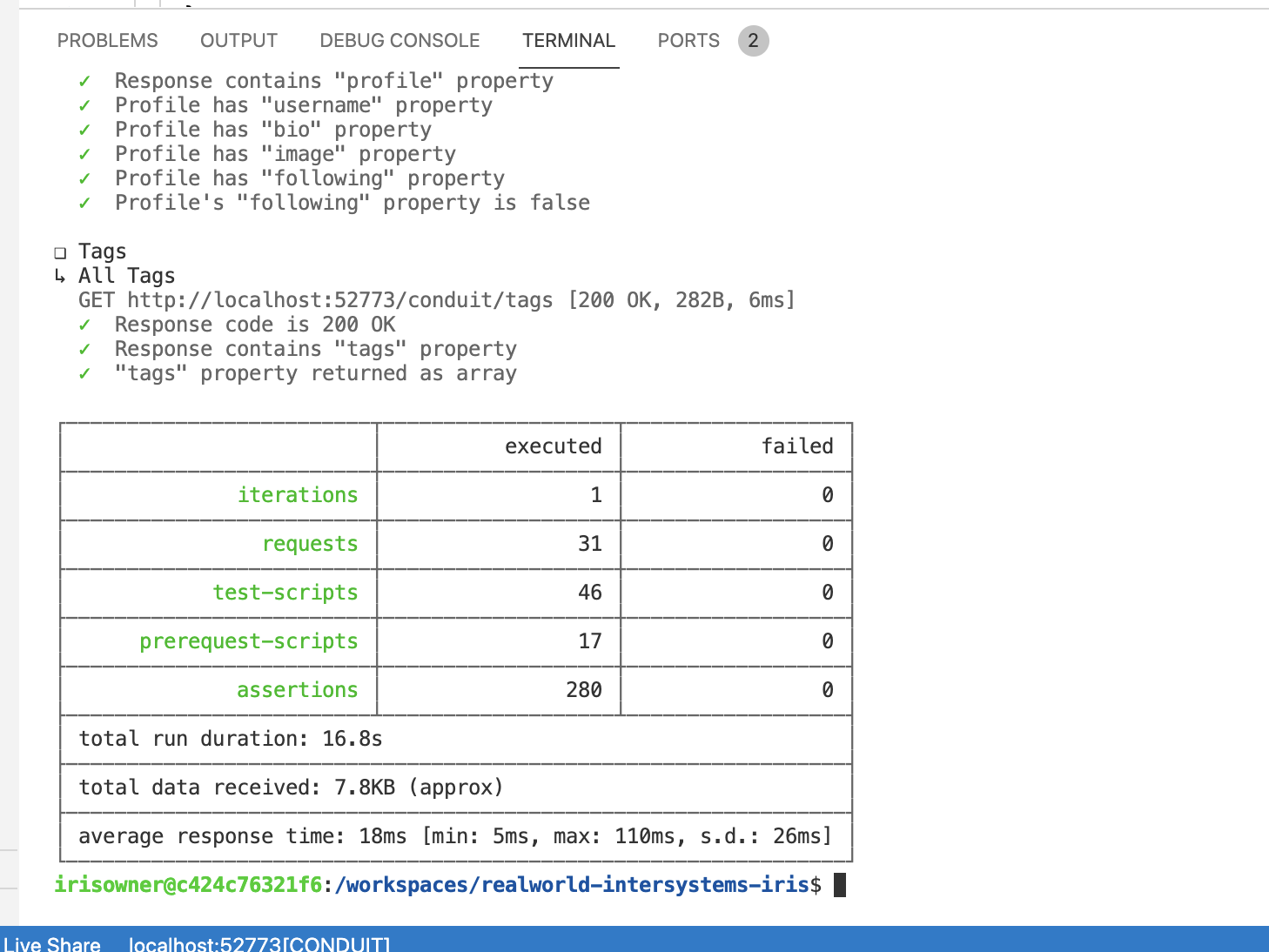This screenshot has width=1269, height=952.
Task: Click the total run duration row
Action: coord(231,739)
